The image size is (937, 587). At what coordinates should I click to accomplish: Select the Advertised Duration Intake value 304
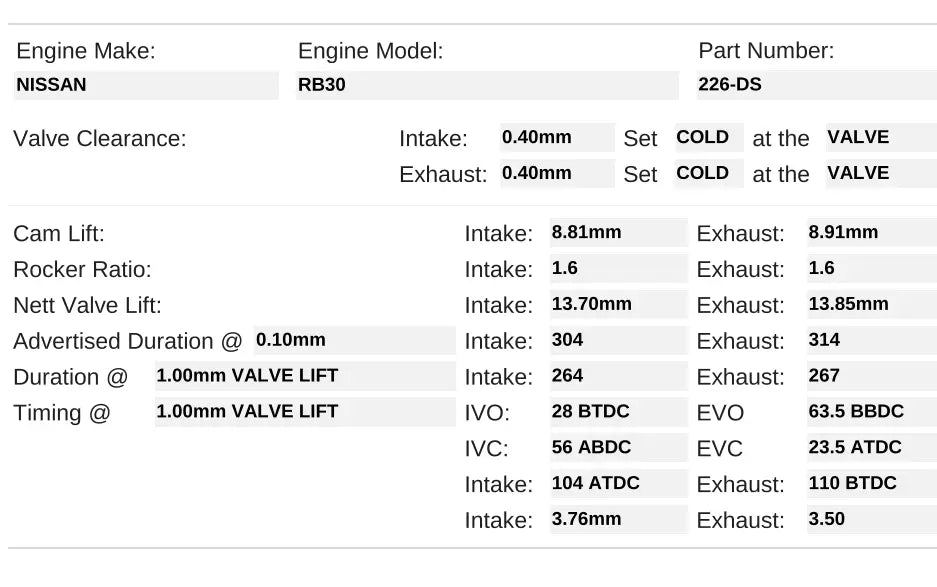618,340
